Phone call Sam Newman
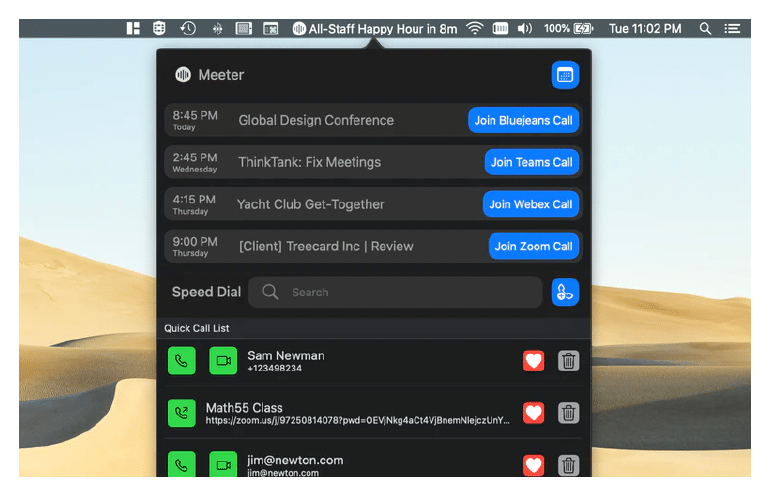 click(182, 361)
